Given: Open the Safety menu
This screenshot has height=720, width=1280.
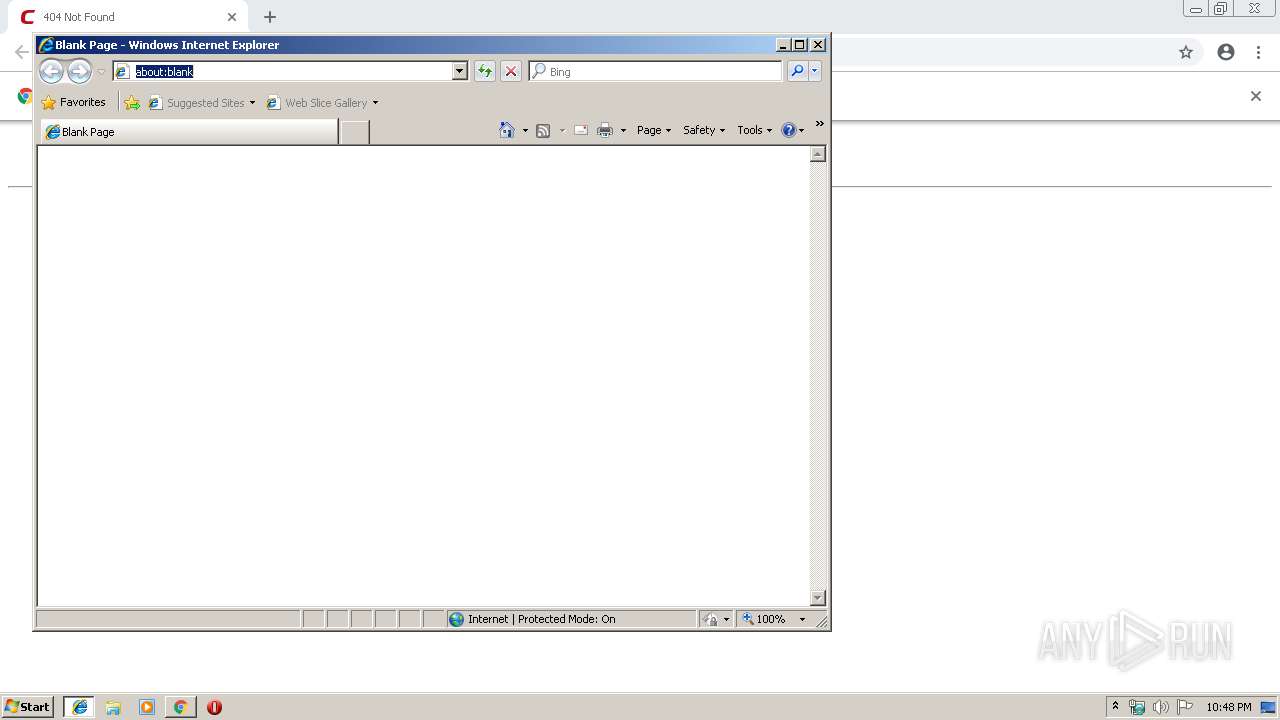Looking at the screenshot, I should point(704,130).
